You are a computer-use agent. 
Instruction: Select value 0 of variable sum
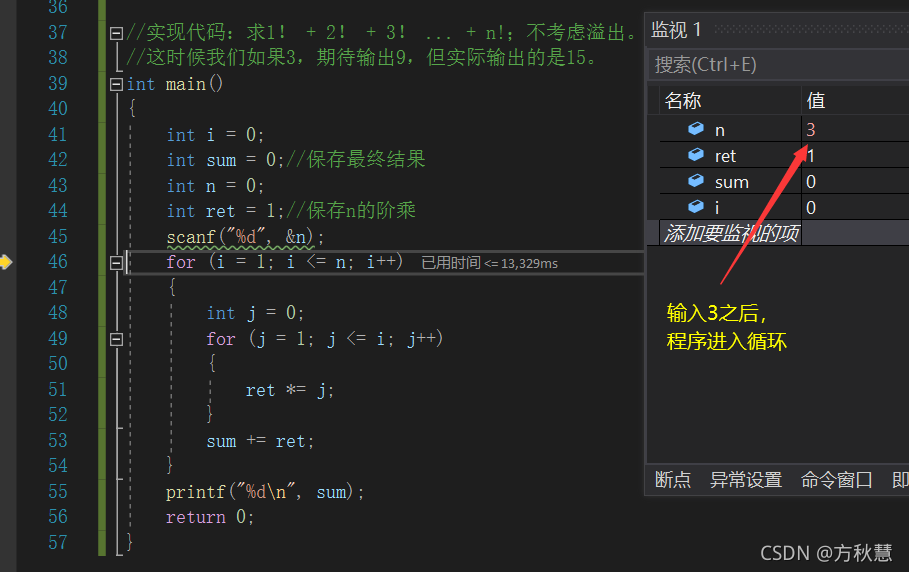810,182
